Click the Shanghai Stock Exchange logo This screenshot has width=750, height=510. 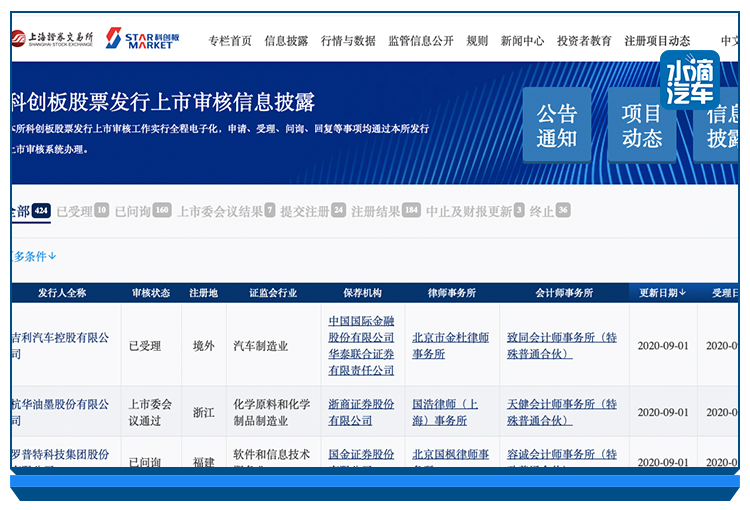click(x=52, y=38)
